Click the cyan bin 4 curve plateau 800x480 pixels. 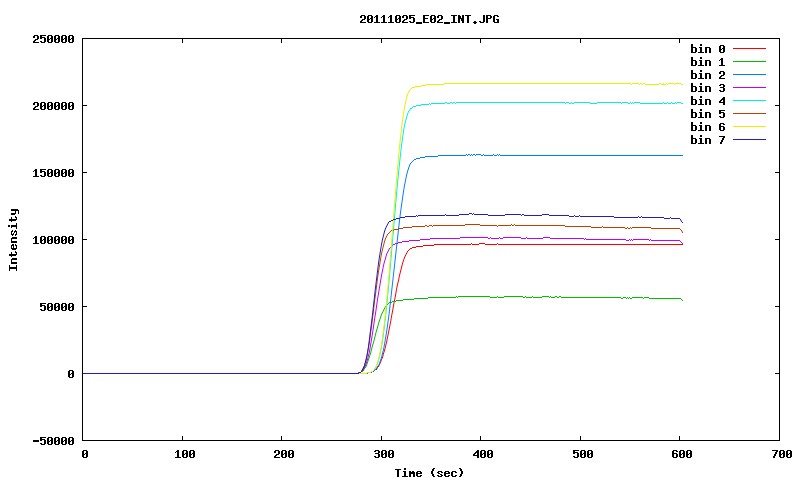pyautogui.click(x=548, y=103)
